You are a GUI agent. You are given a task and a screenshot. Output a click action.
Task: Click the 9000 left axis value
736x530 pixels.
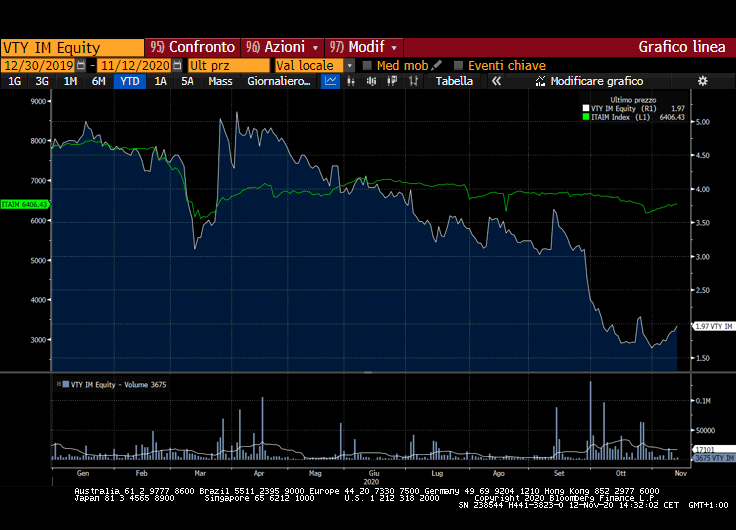[38, 101]
